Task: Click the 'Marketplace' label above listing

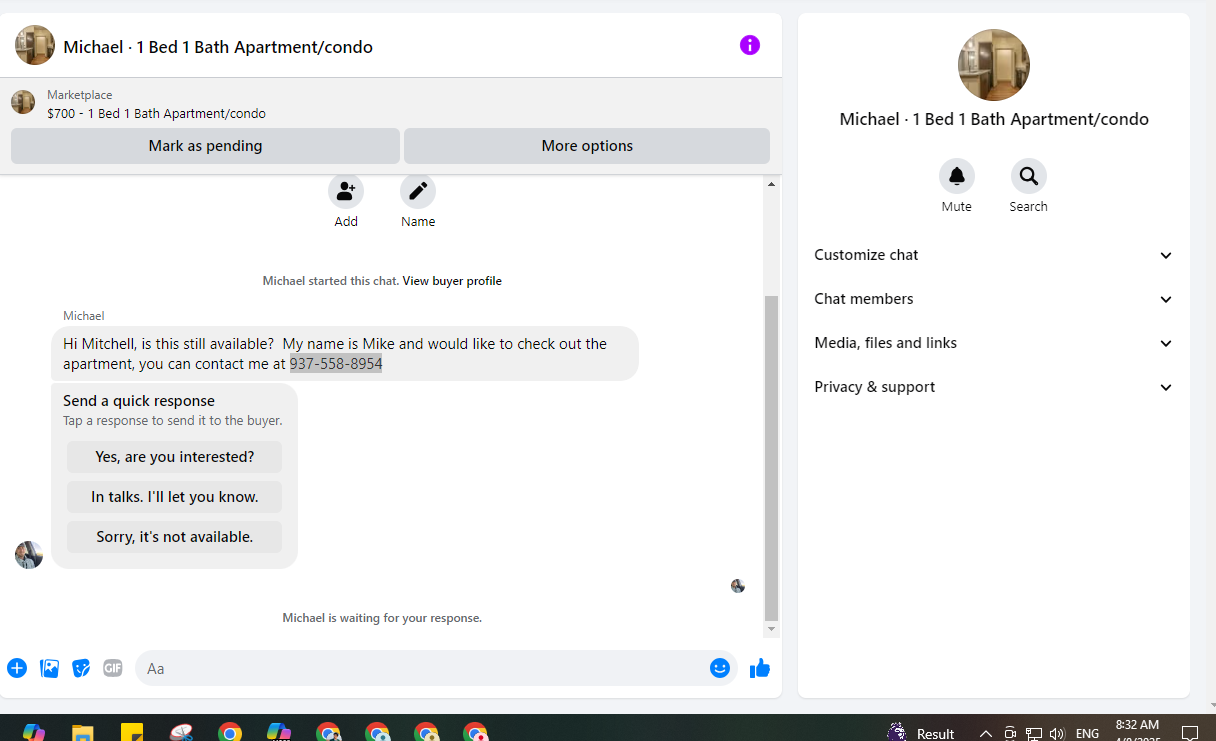Action: pyautogui.click(x=80, y=95)
